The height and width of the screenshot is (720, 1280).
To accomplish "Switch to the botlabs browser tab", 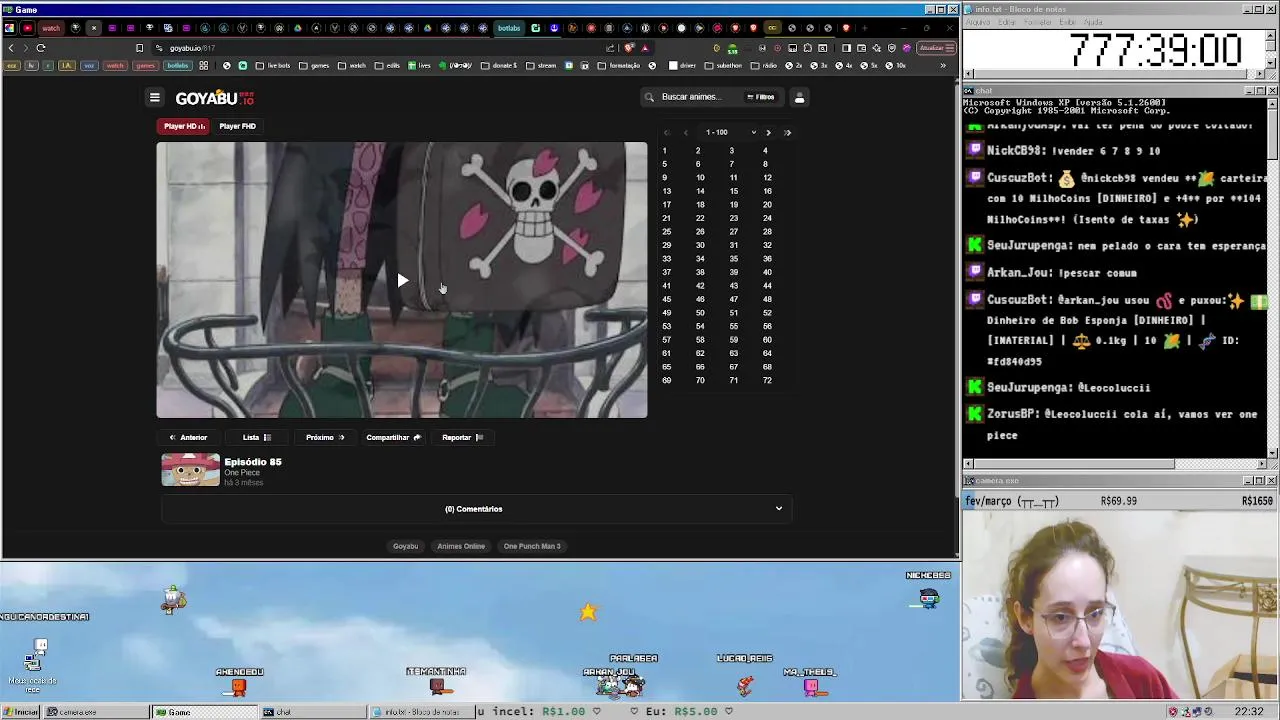I will pos(509,28).
